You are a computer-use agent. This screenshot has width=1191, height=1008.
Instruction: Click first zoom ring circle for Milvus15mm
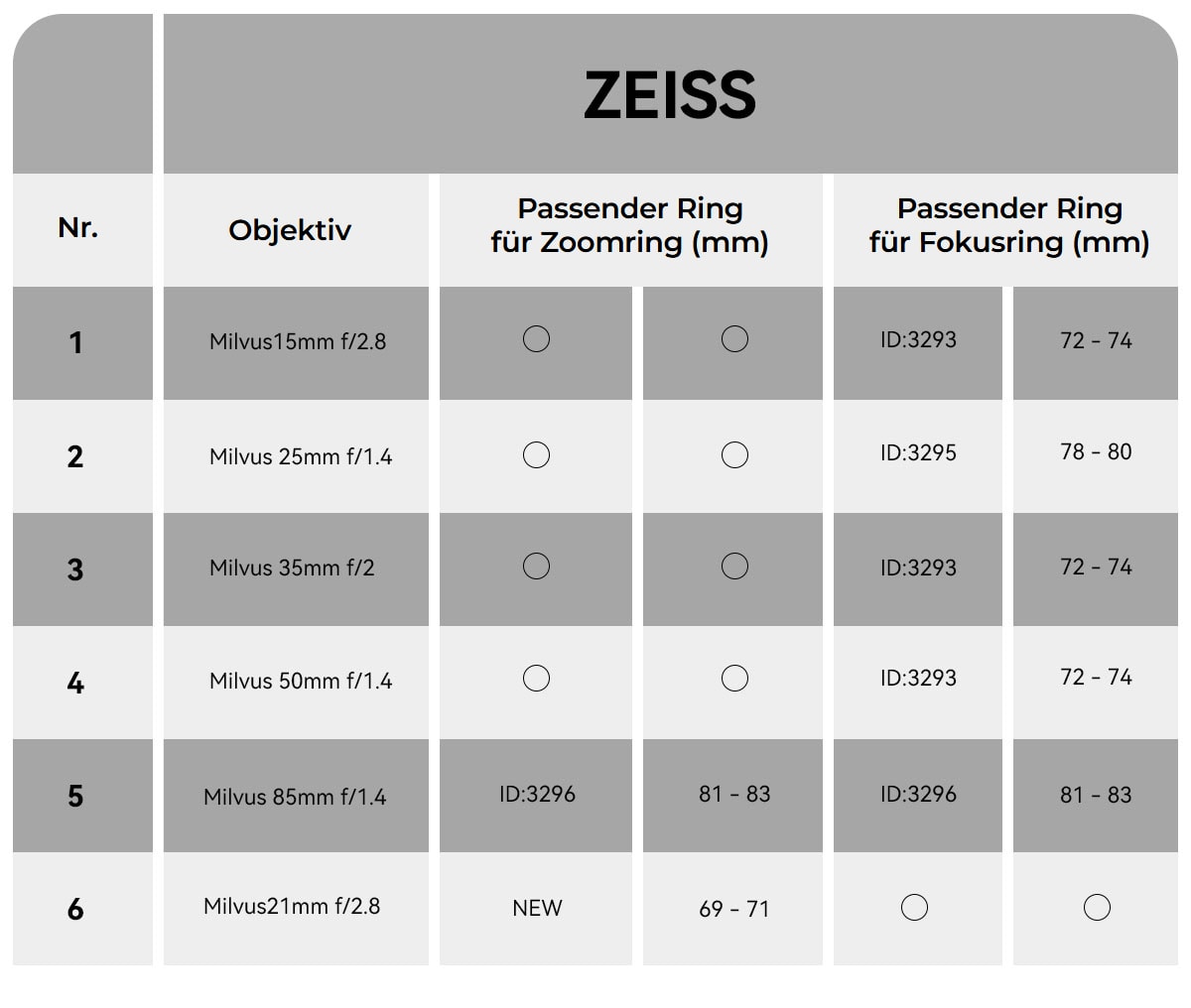point(536,339)
